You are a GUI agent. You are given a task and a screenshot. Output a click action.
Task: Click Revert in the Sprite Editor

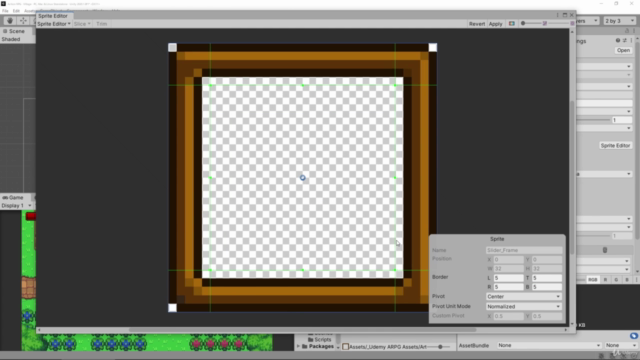477,24
